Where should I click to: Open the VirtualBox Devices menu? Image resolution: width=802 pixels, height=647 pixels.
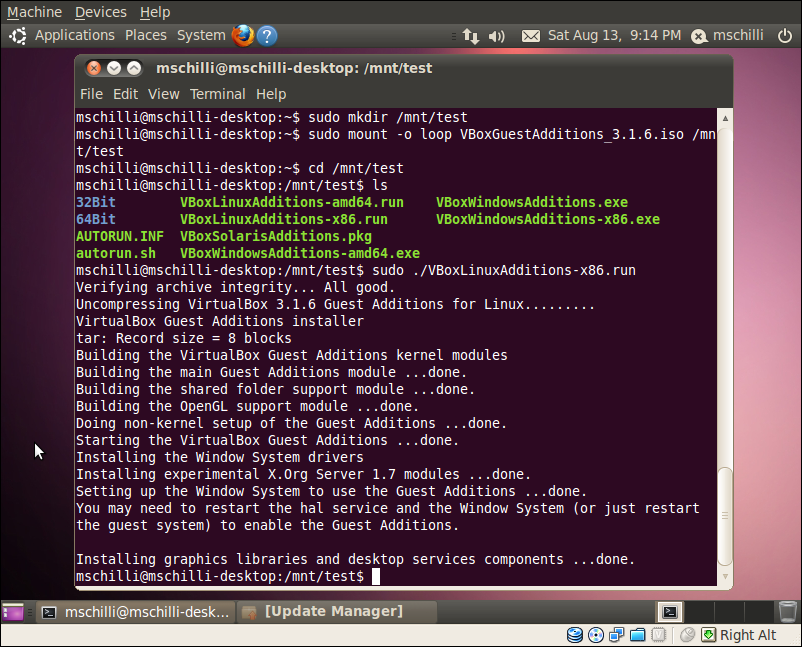point(101,12)
